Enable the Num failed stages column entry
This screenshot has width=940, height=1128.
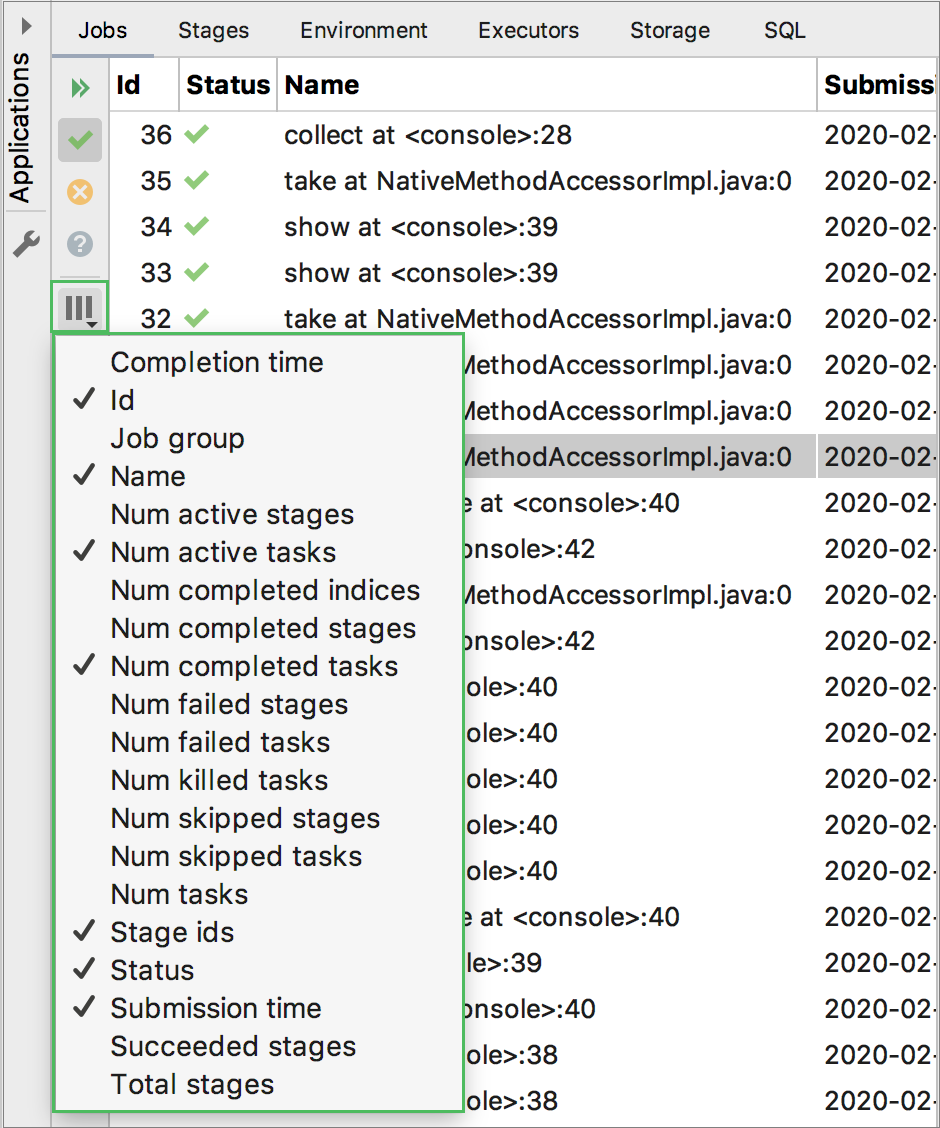(228, 704)
